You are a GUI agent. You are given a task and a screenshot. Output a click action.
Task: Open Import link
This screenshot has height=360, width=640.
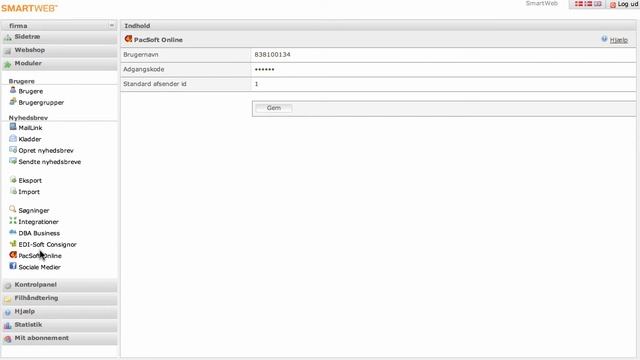click(x=29, y=192)
